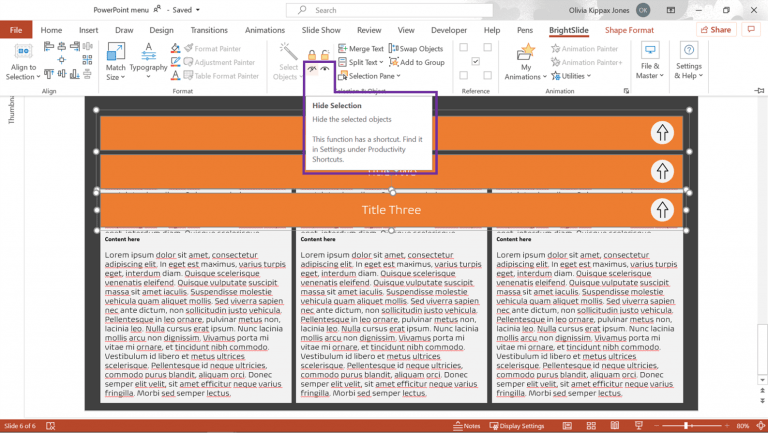
Task: Click the Align Bottom icon
Action: (75, 74)
